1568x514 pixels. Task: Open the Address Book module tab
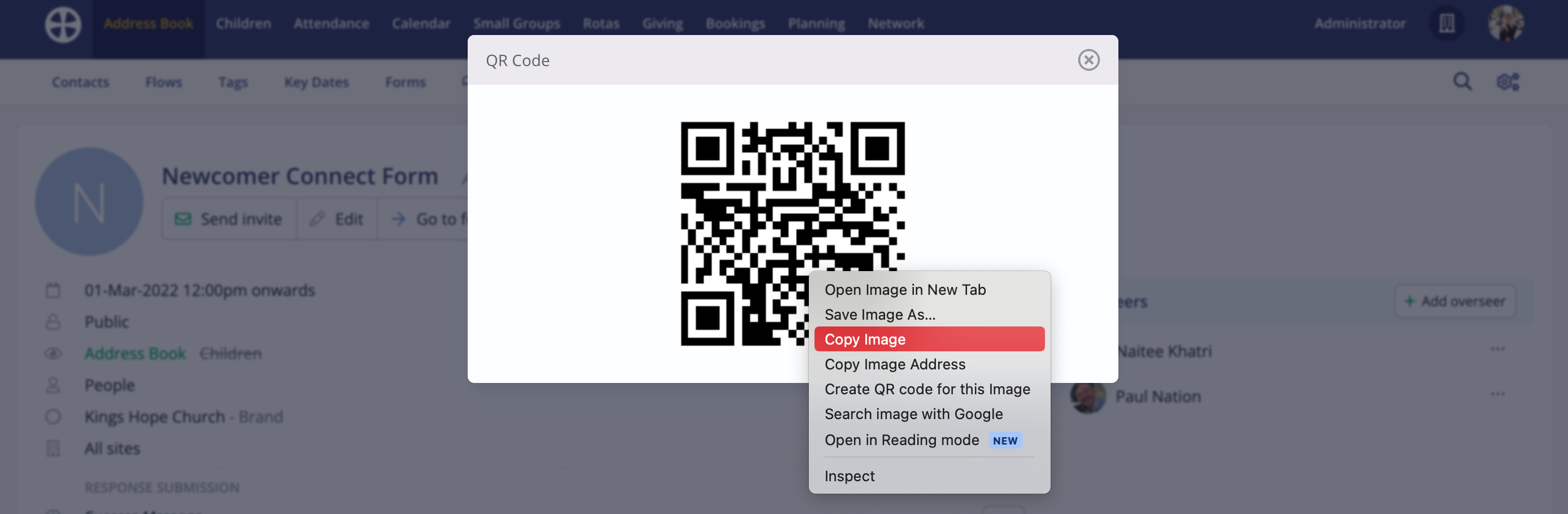148,24
